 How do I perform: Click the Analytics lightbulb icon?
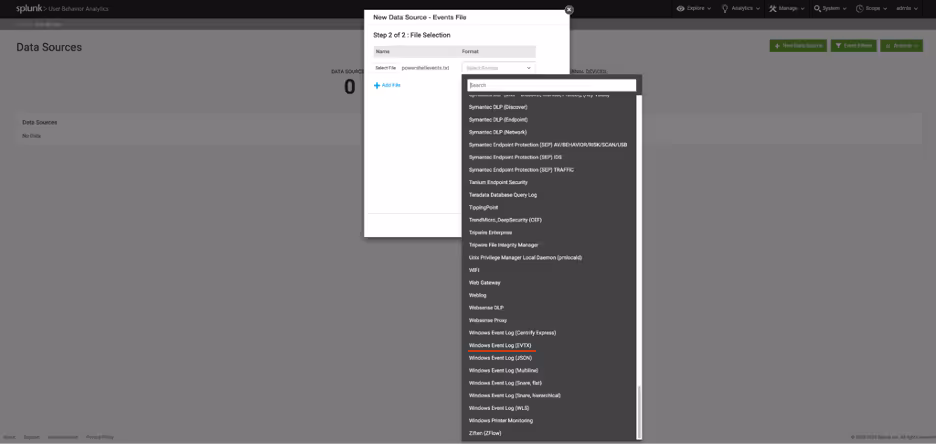coord(725,8)
